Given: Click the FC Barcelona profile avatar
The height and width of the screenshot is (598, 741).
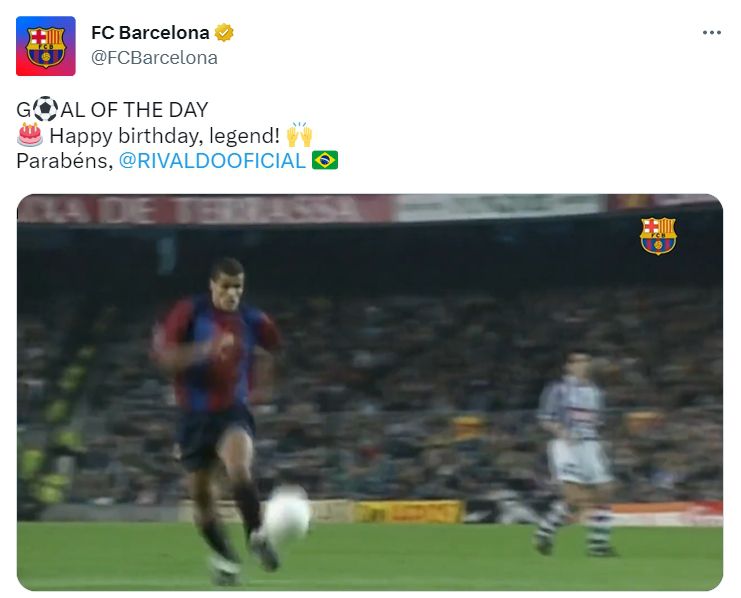Looking at the screenshot, I should 46,46.
